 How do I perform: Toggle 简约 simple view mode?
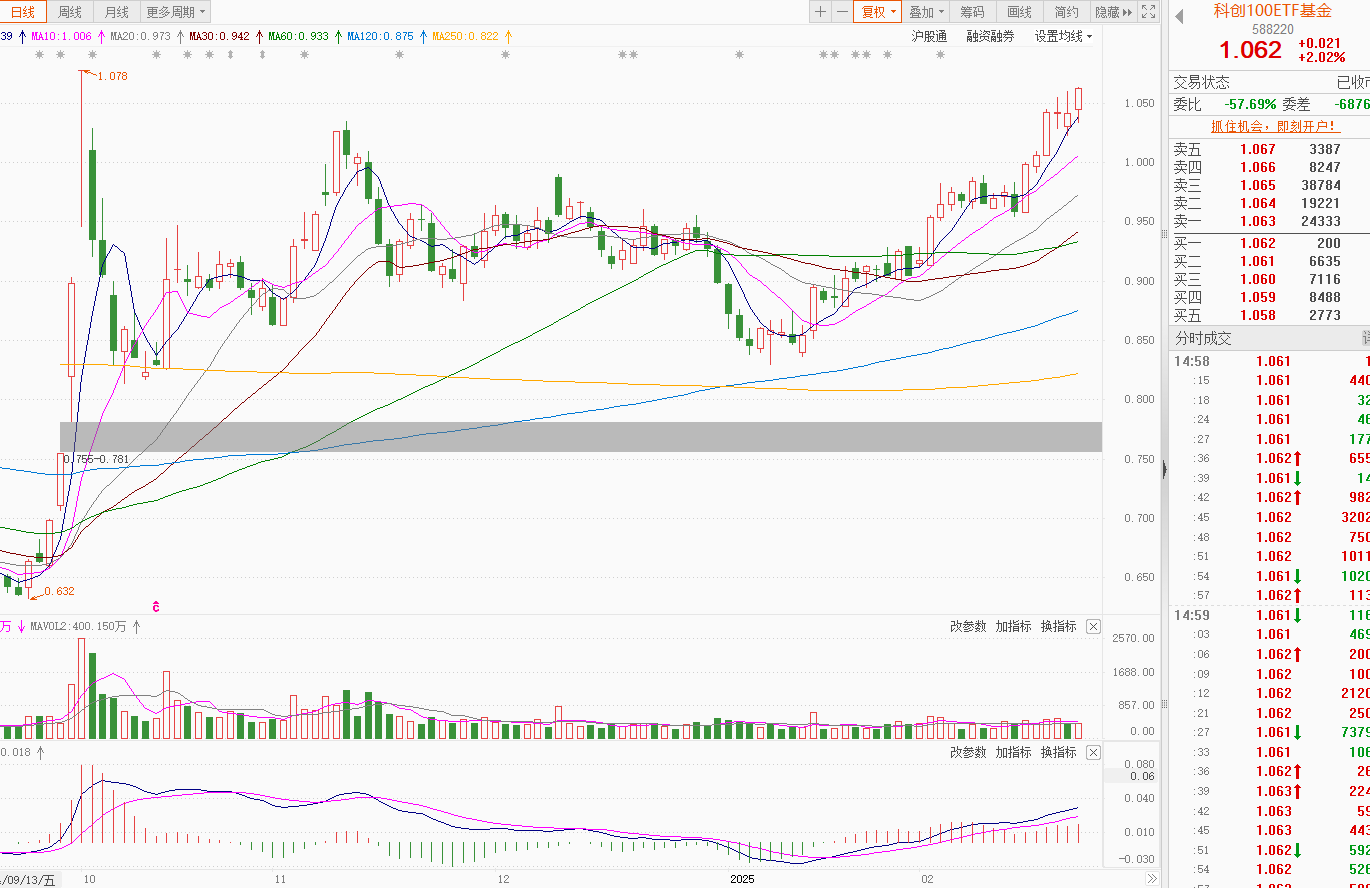pyautogui.click(x=1066, y=12)
